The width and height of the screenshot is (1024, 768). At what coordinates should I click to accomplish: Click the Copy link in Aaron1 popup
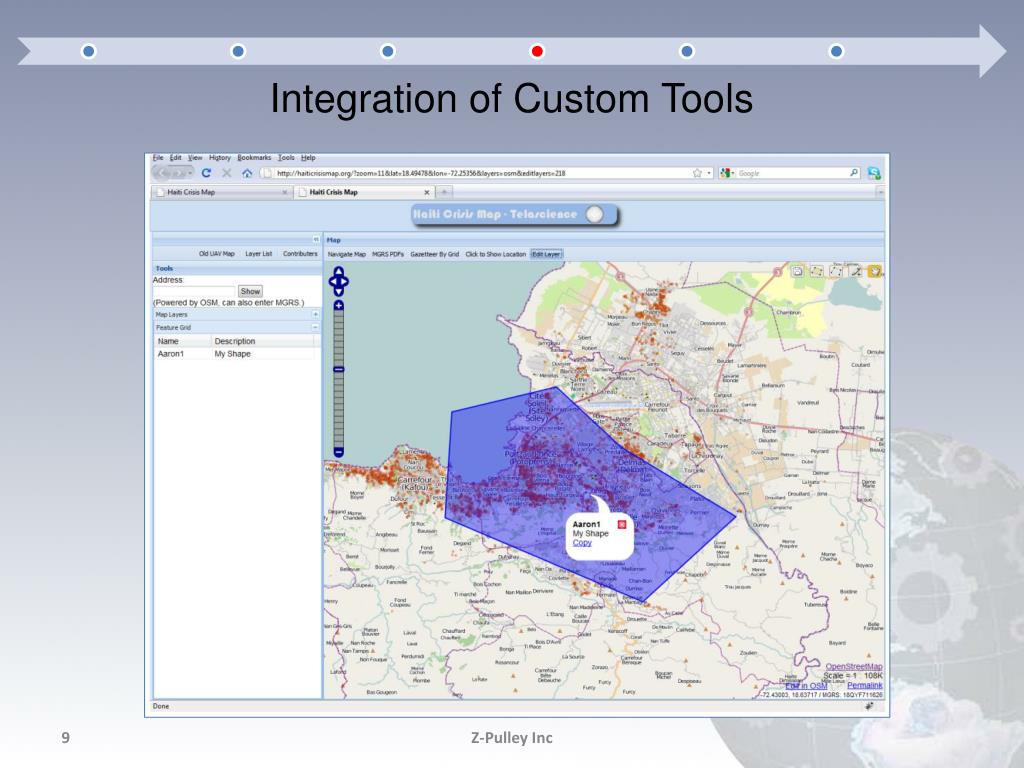582,543
